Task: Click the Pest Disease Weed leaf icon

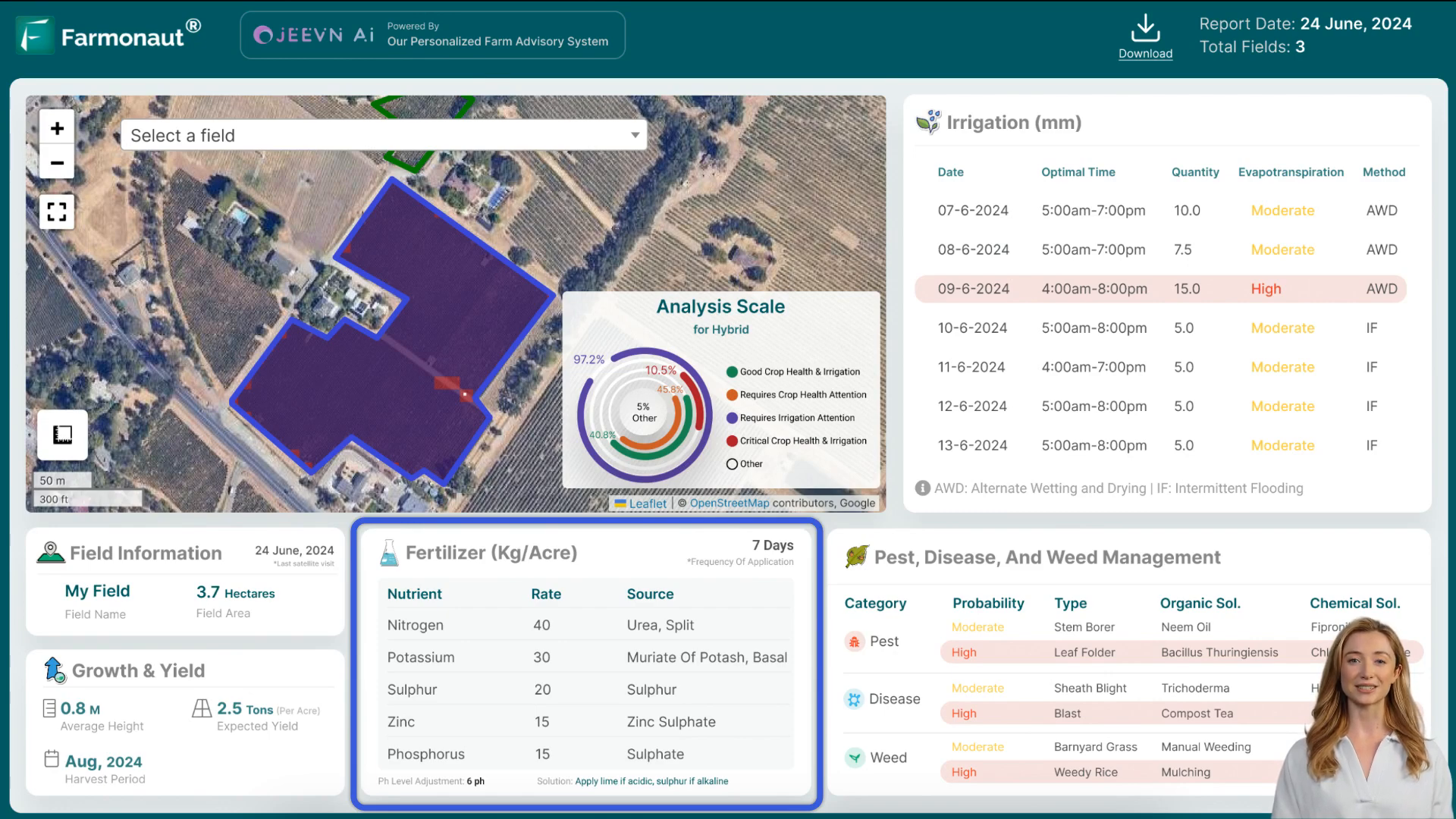Action: coord(856,557)
